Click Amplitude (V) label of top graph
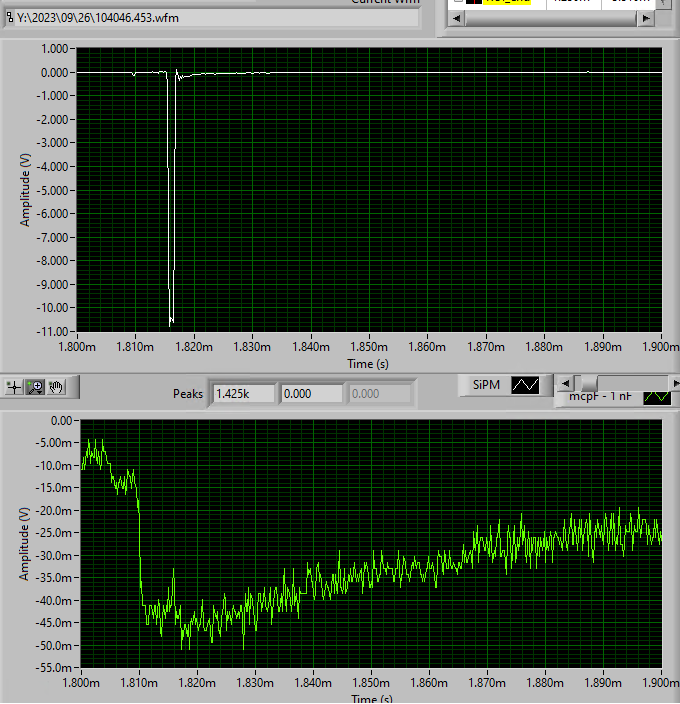Screen dimensions: 680x704 [25, 190]
